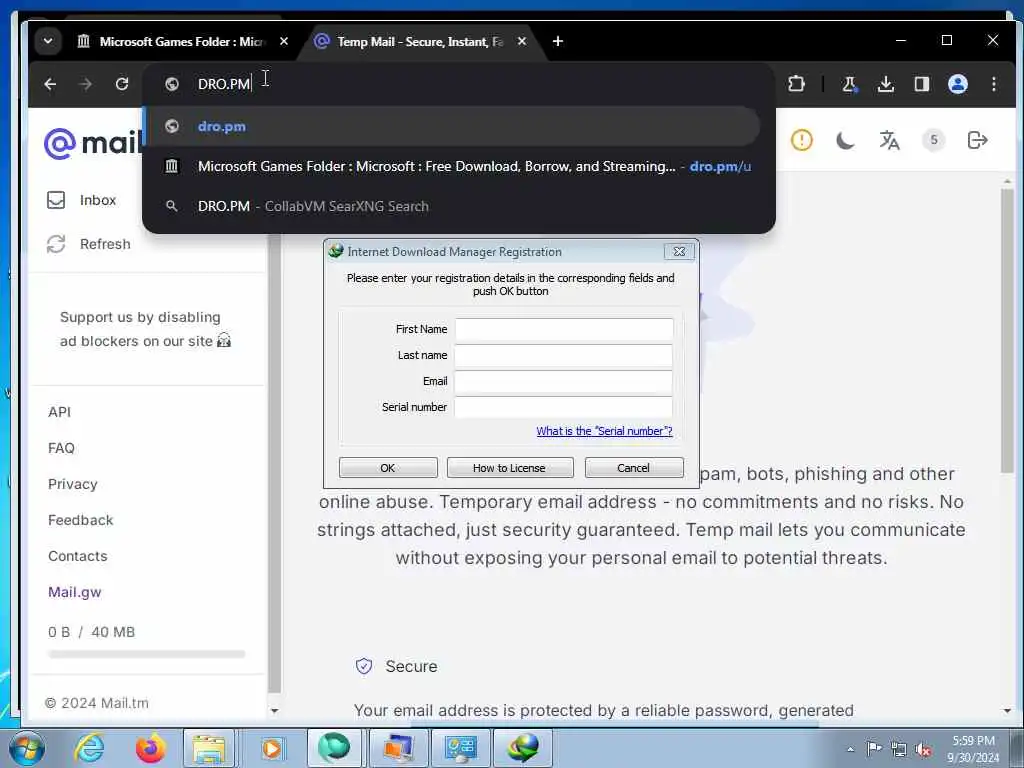The height and width of the screenshot is (768, 1024).
Task: Close the Internet Download Manager Registration dialog
Action: pos(679,251)
